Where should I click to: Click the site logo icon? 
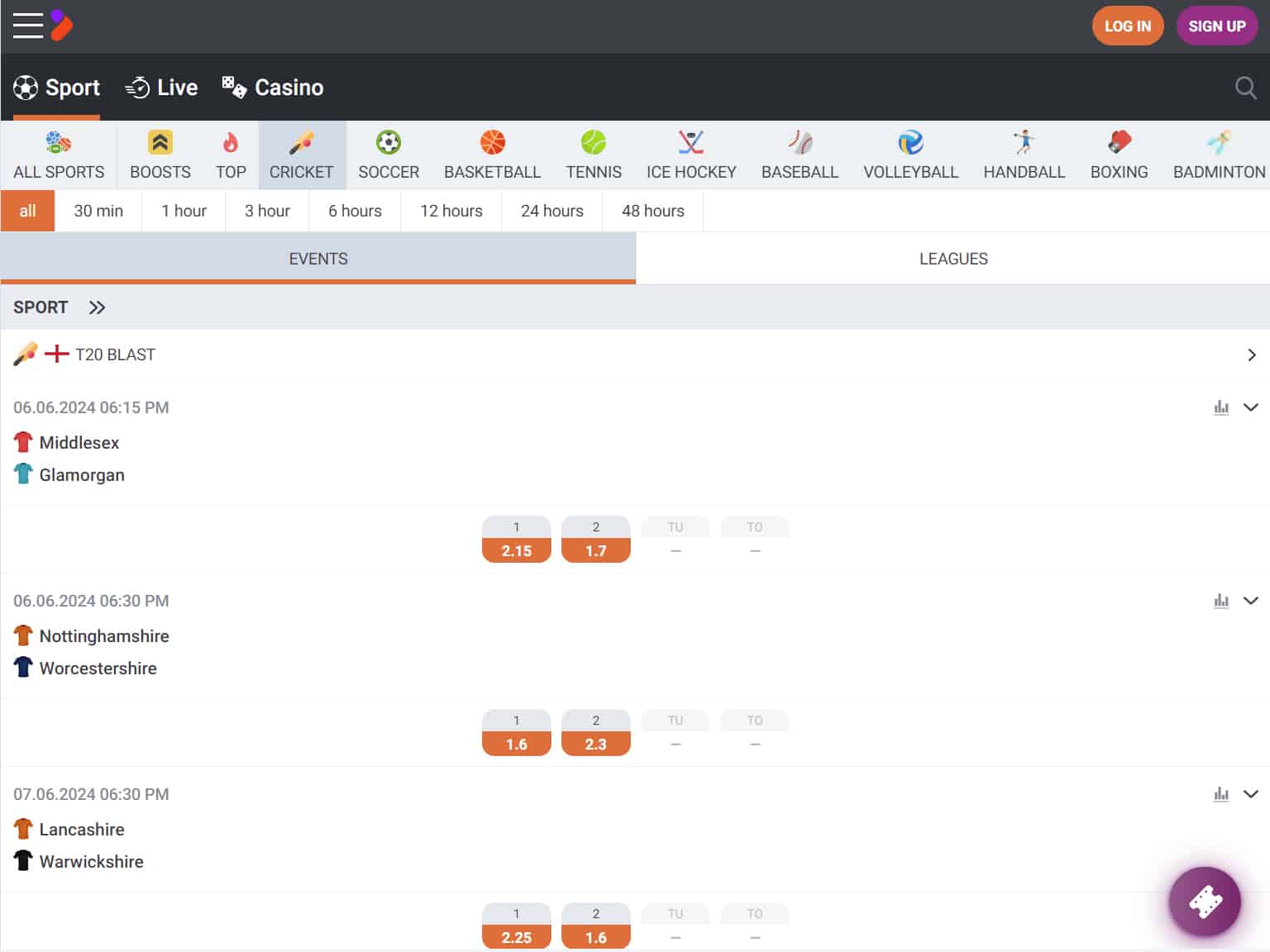61,26
